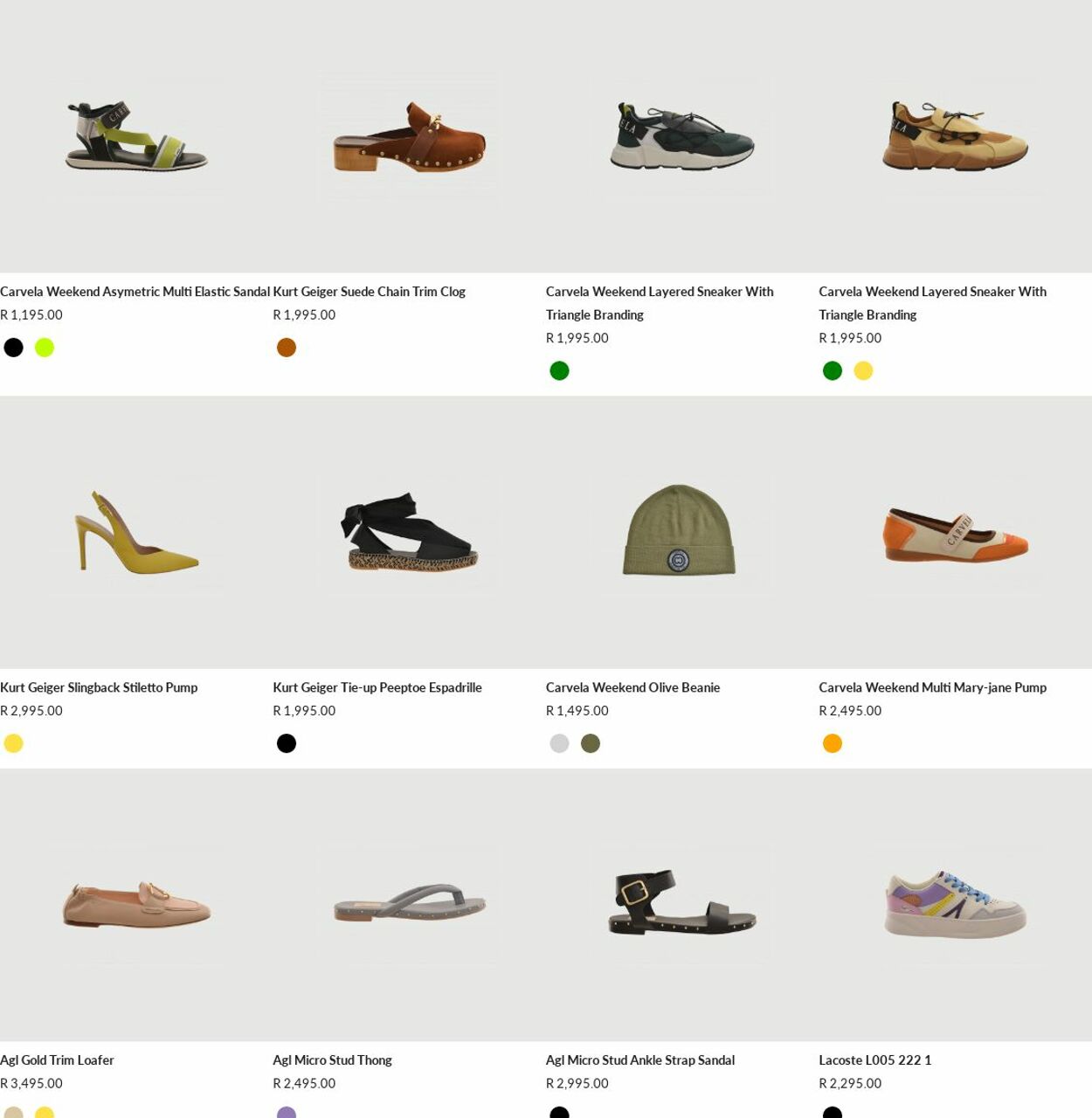Select brown color for Suede Chain Trim Clog
Screen dimensions: 1092x1118
coord(287,348)
